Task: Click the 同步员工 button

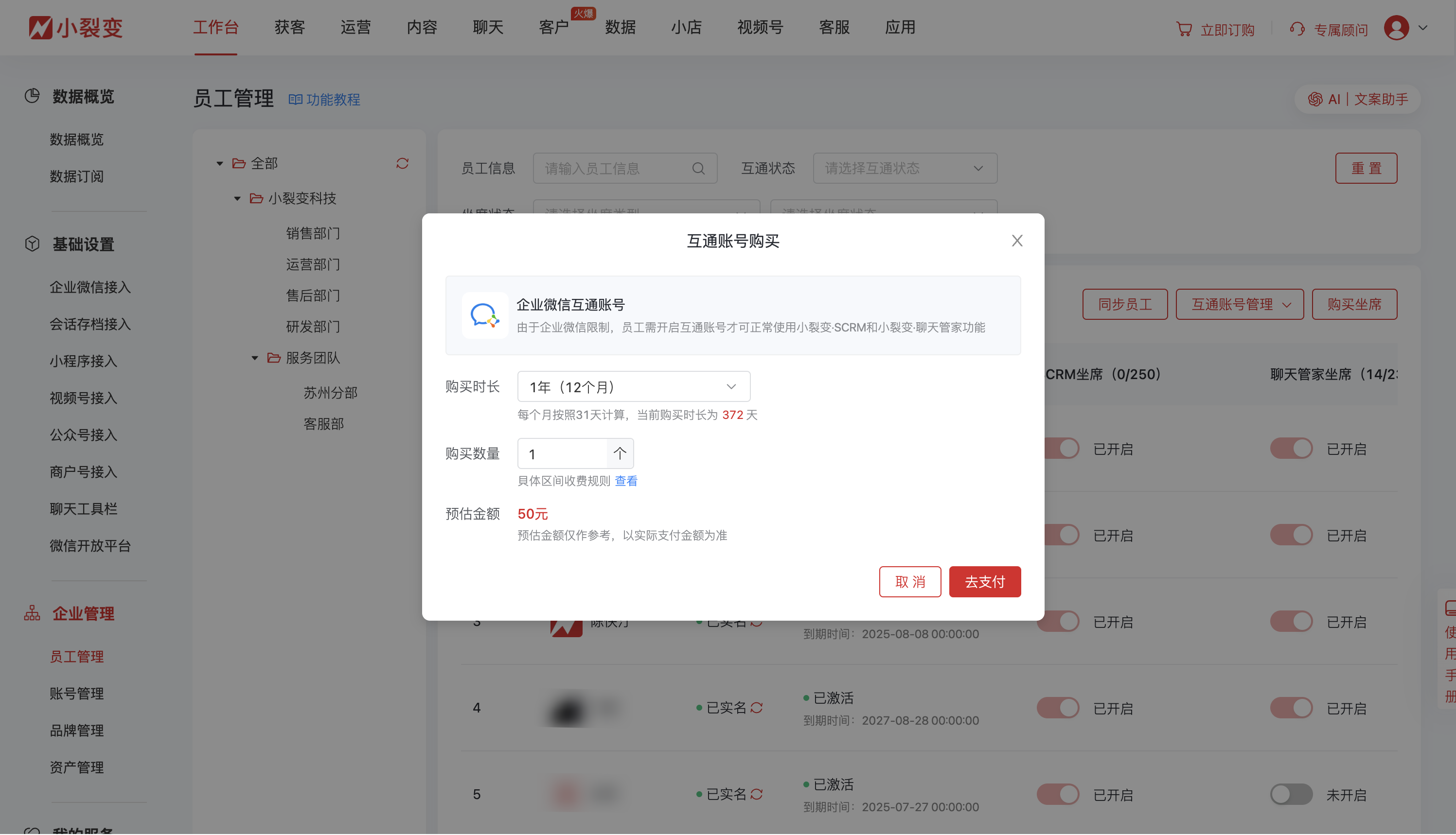Action: coord(1124,304)
